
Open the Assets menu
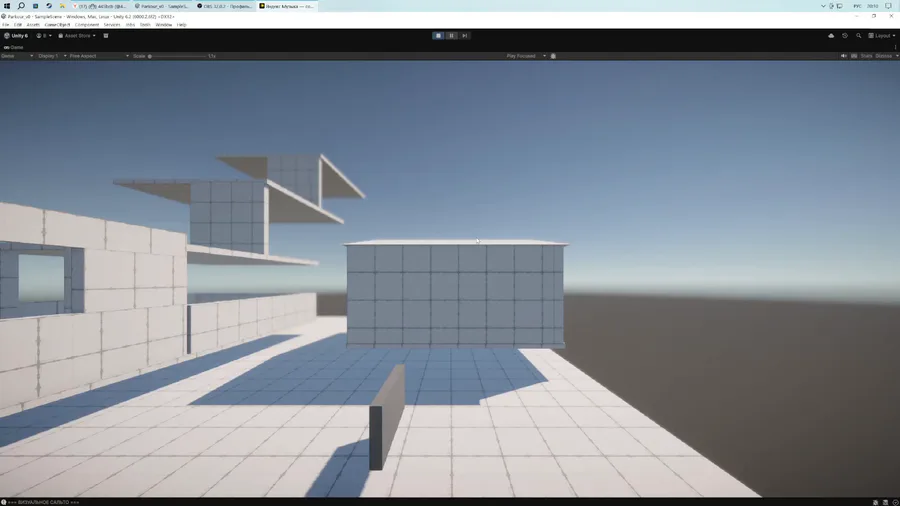[x=33, y=25]
